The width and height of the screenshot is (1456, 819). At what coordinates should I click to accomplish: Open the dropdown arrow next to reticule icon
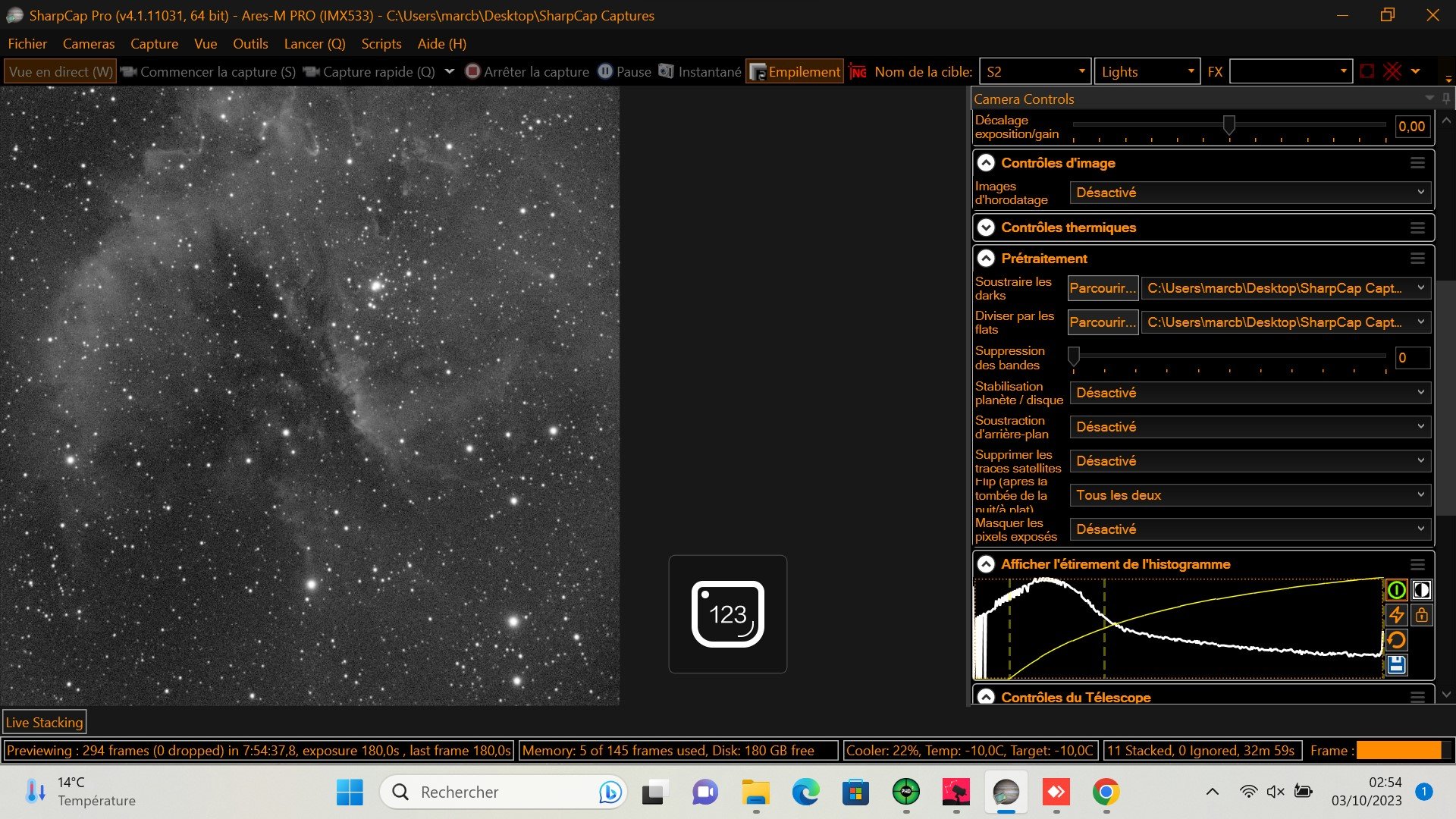click(1415, 71)
